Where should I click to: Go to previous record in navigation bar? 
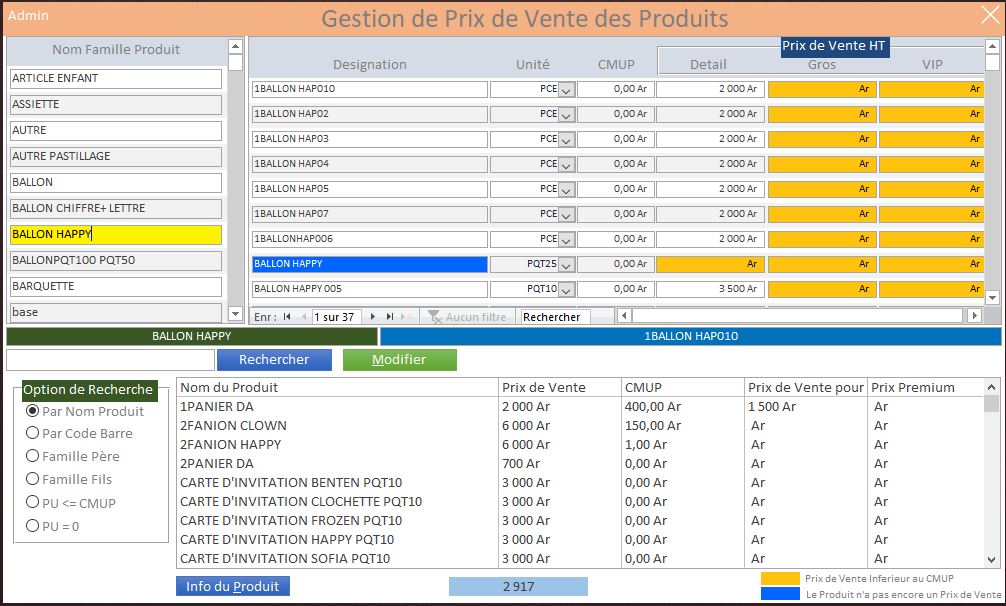[301, 317]
